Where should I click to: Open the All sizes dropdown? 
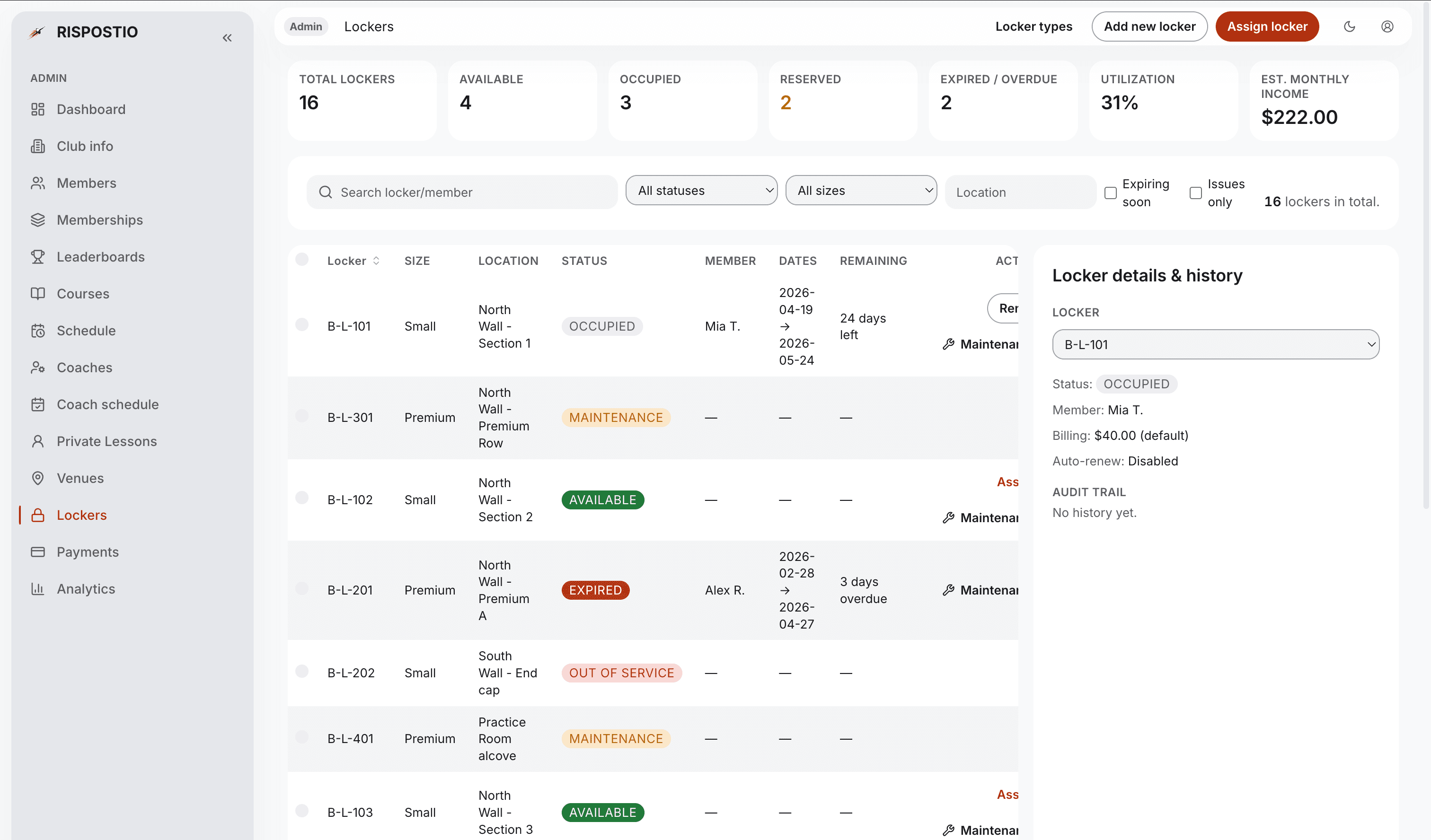pyautogui.click(x=861, y=190)
